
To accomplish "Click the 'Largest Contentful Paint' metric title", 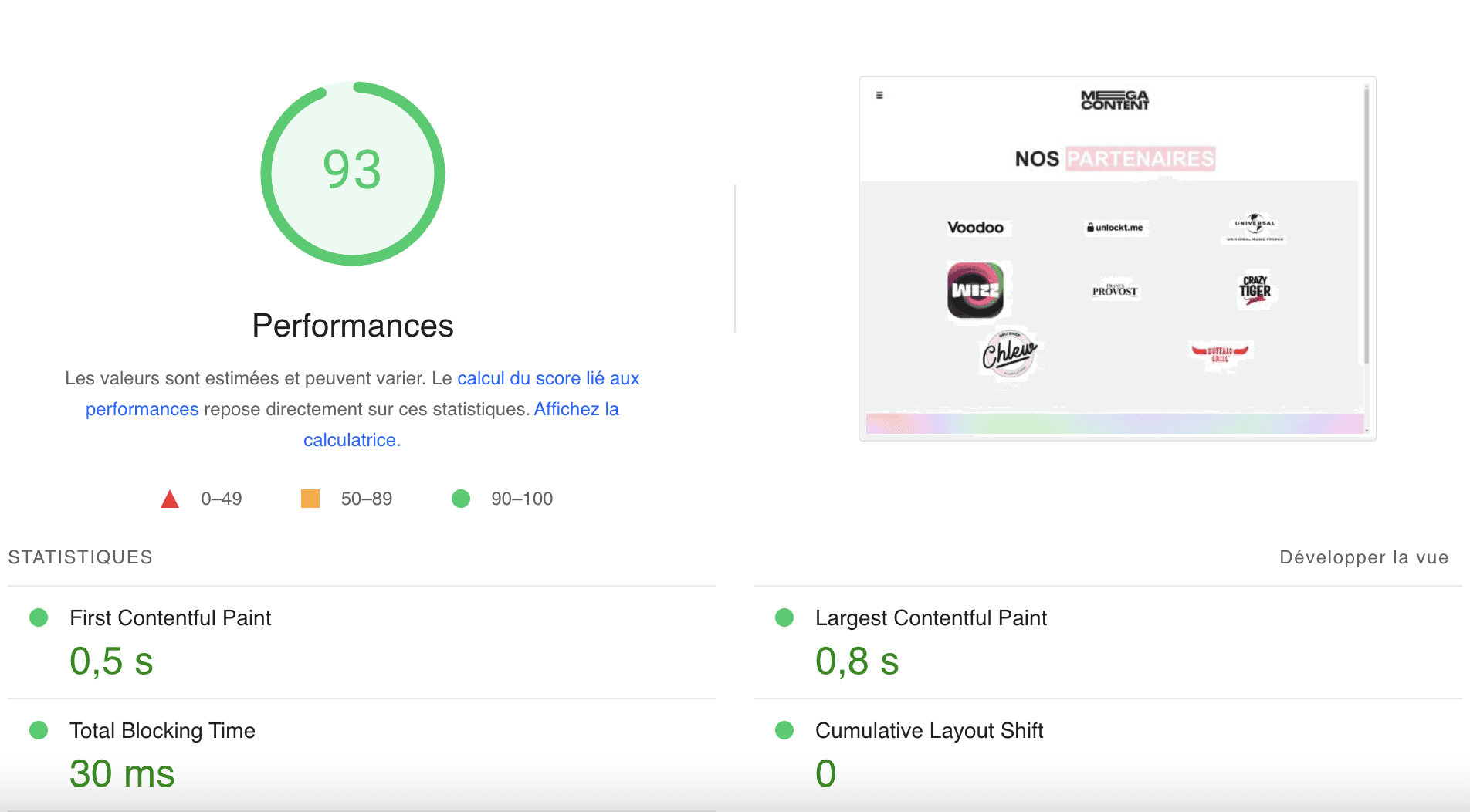I will [x=931, y=618].
